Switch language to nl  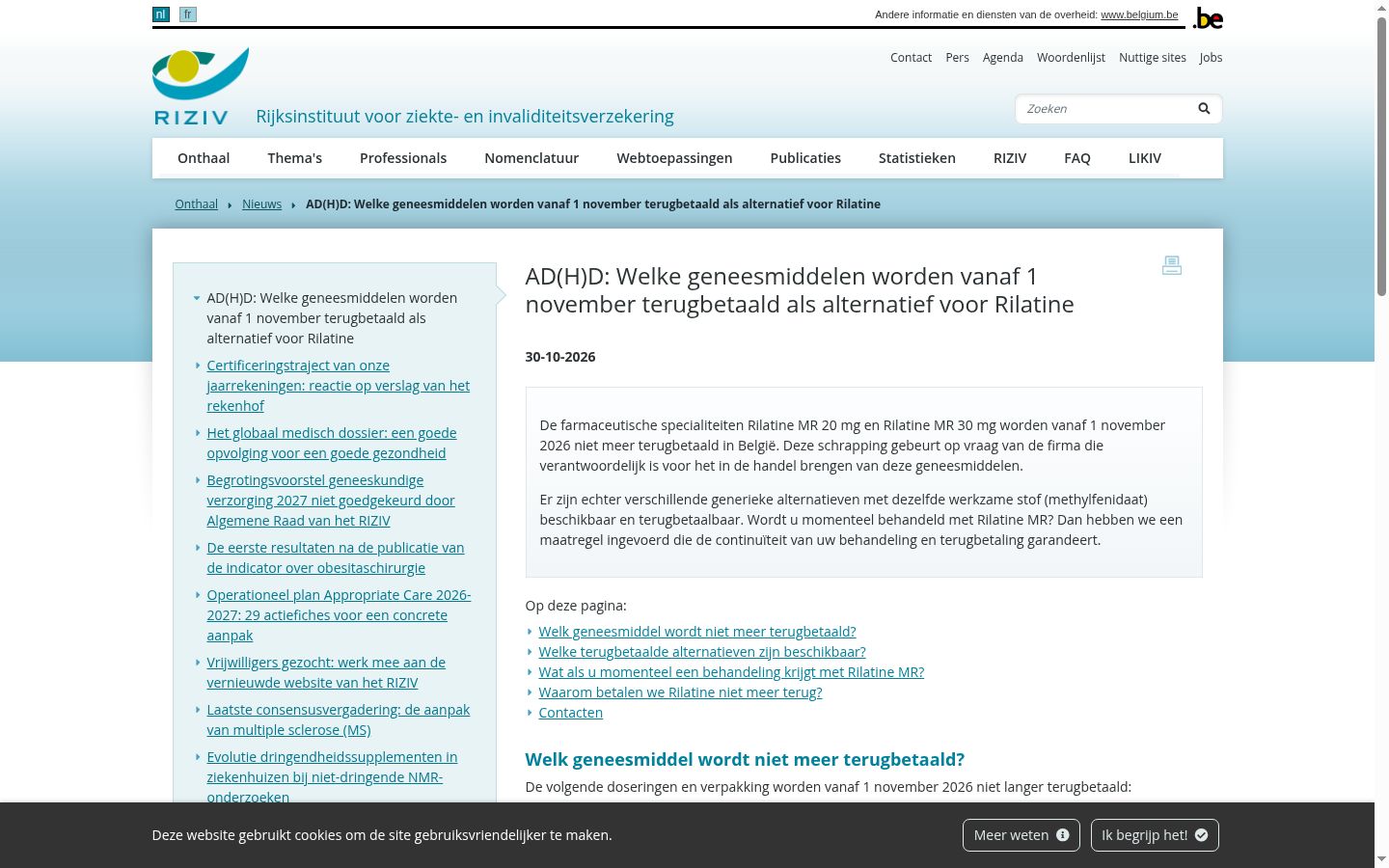click(x=160, y=14)
